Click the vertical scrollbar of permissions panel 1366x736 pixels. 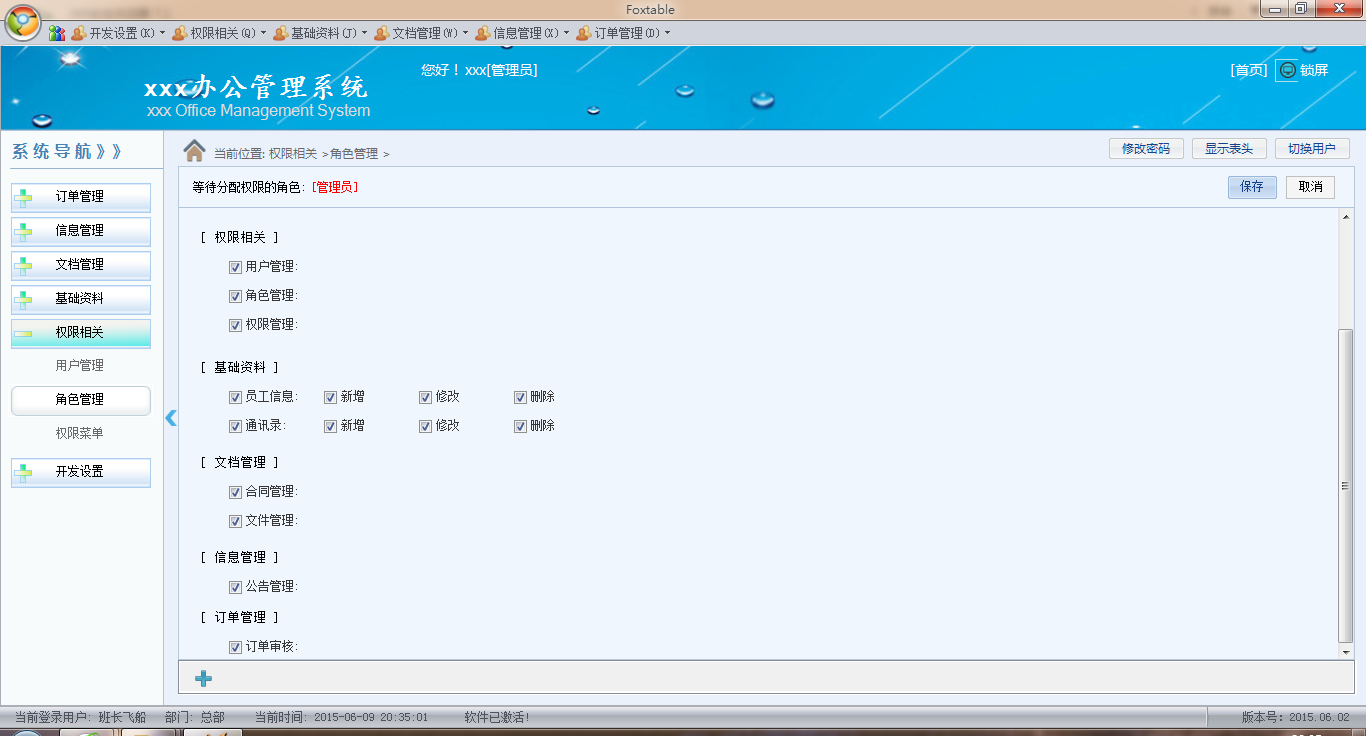(1345, 485)
